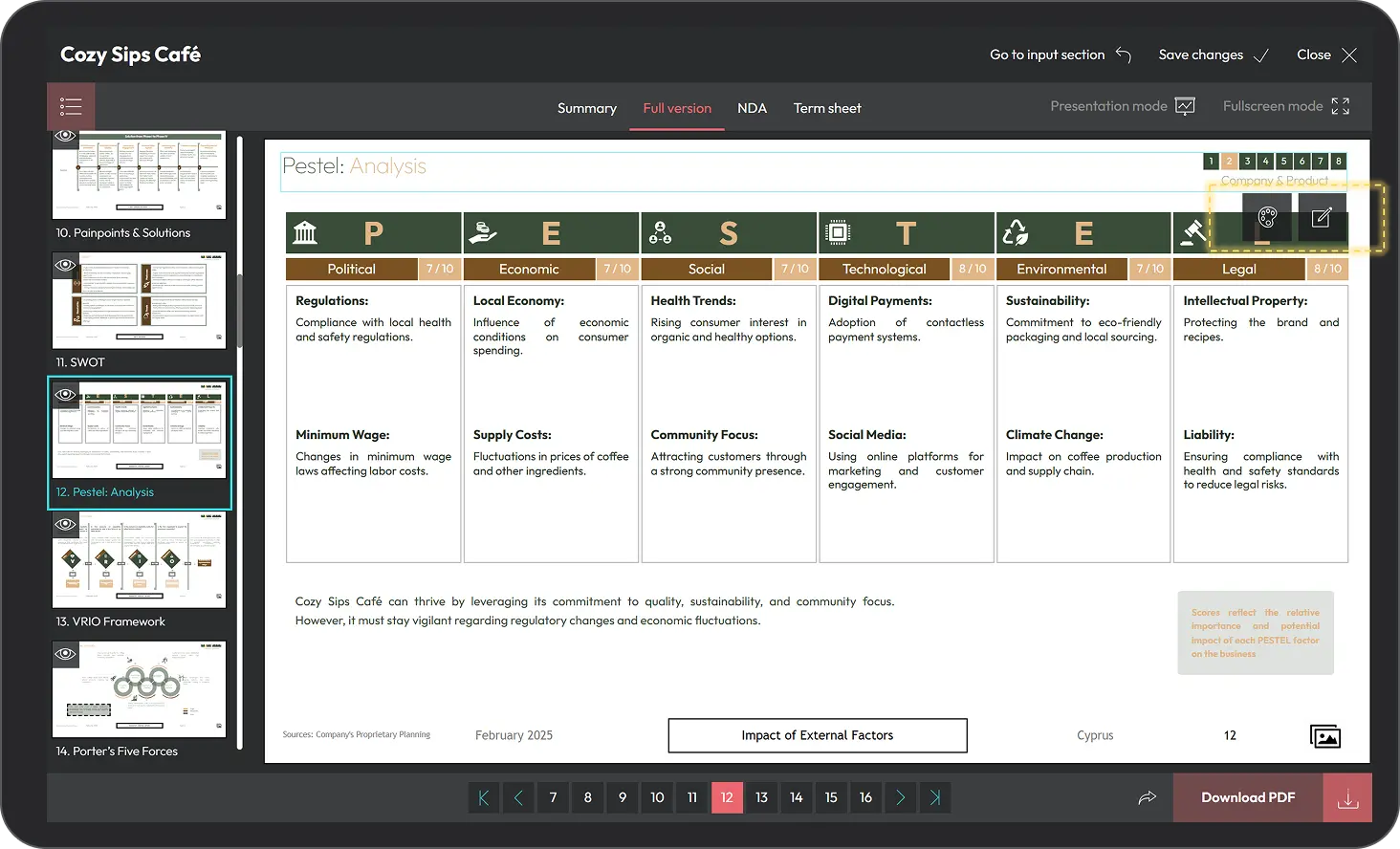Click the download arrow icon
The image size is (1400, 849).
[1347, 798]
